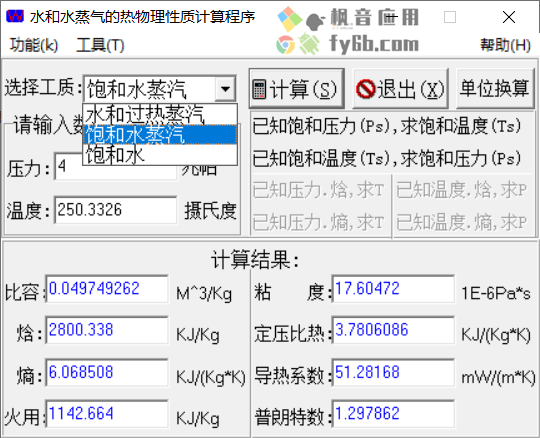Click the red prohibition icon on 退出 button

point(365,89)
